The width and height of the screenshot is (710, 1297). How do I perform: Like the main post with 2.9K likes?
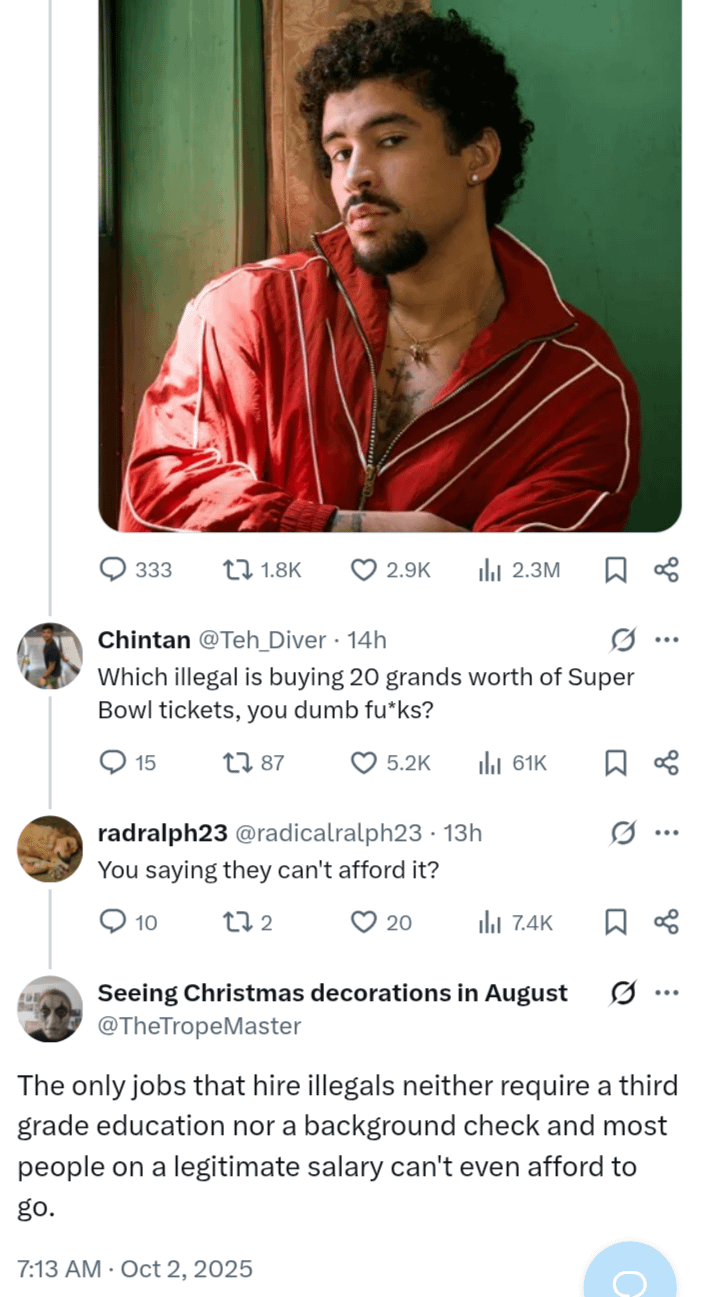tap(364, 570)
